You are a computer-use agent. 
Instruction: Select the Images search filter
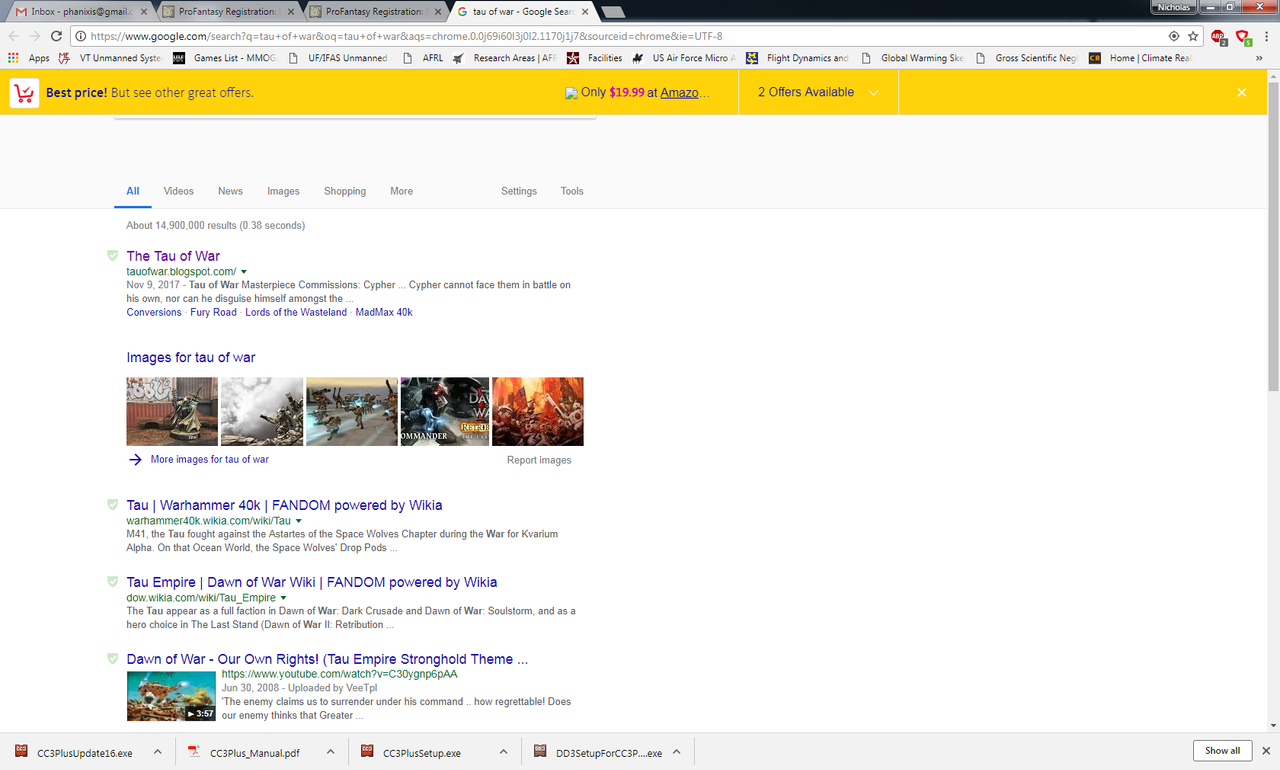[x=283, y=191]
